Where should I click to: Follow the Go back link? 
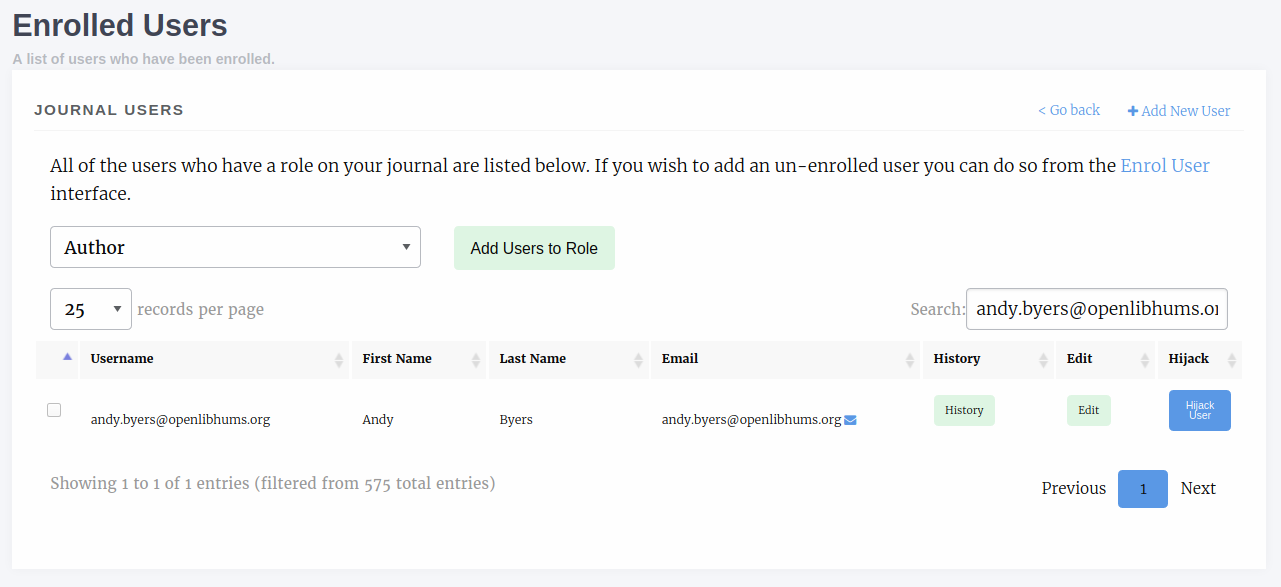1069,110
